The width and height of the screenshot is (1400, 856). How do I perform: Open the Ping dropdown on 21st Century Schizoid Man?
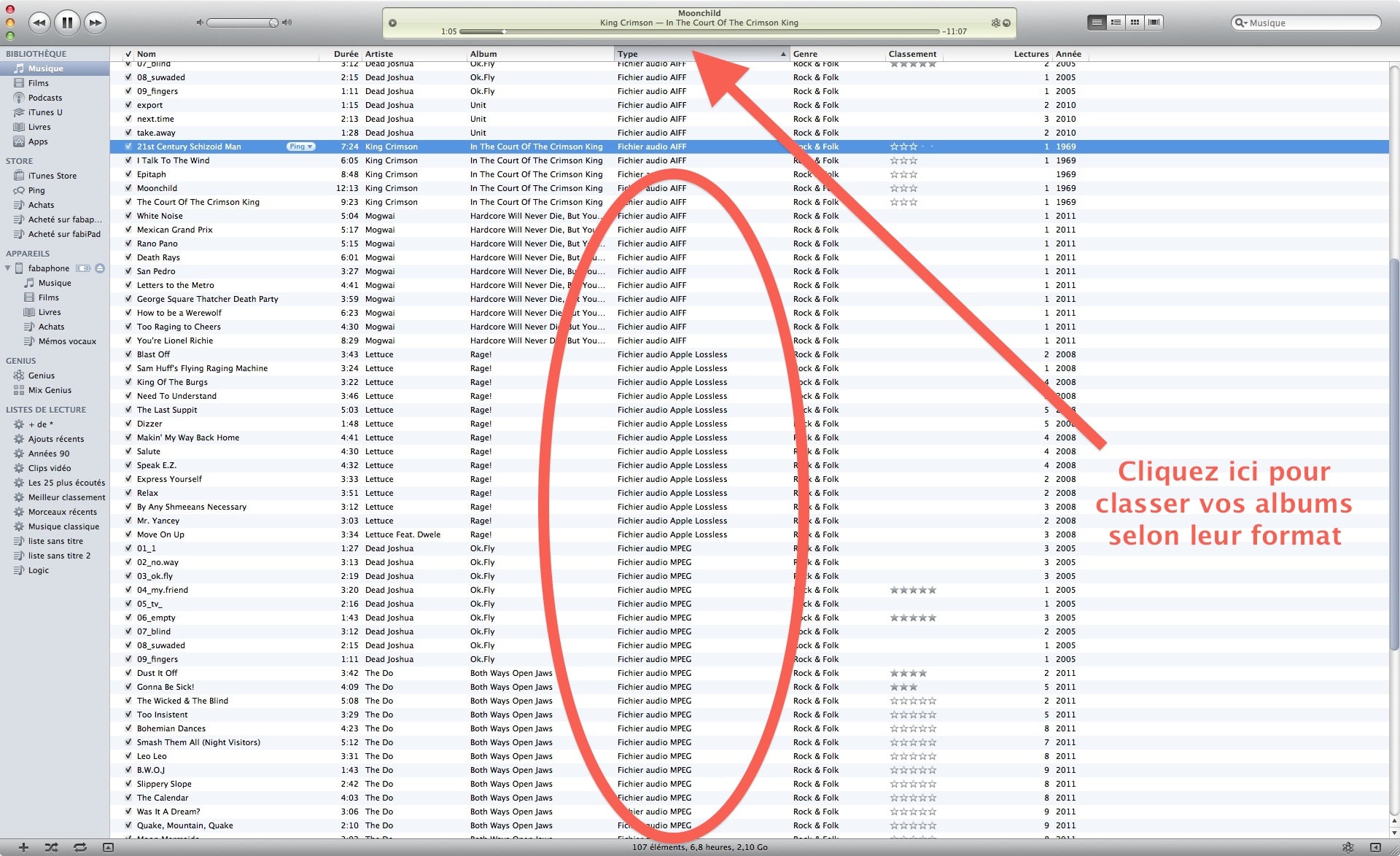(300, 147)
